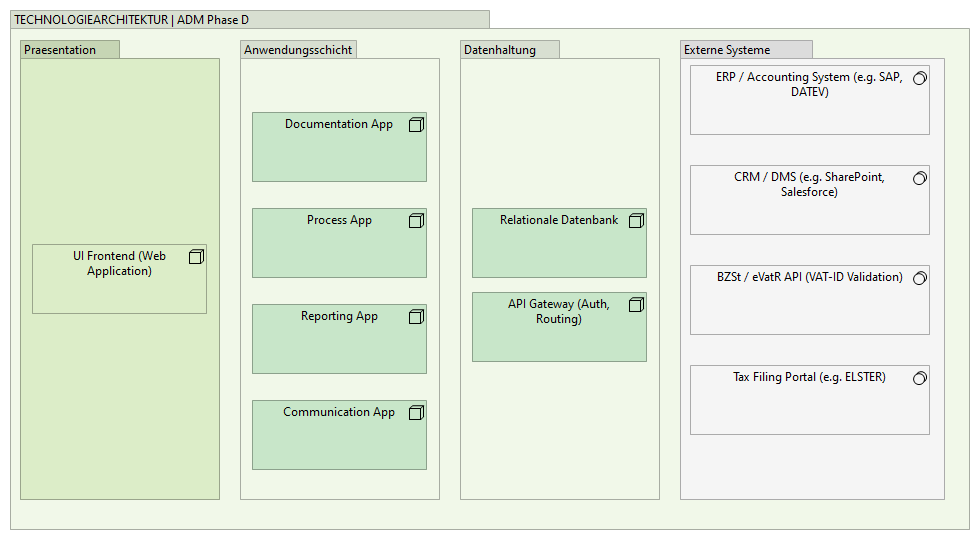Select the Datenhaltung group label
The height and width of the screenshot is (540, 980).
point(500,50)
